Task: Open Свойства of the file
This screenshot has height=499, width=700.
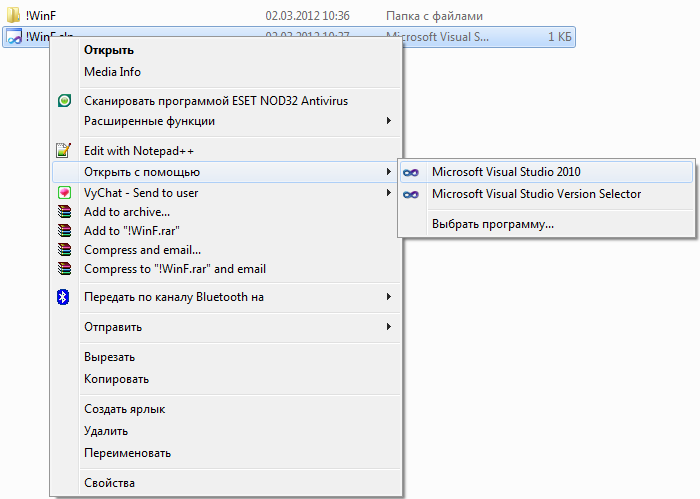Action: pos(226,483)
